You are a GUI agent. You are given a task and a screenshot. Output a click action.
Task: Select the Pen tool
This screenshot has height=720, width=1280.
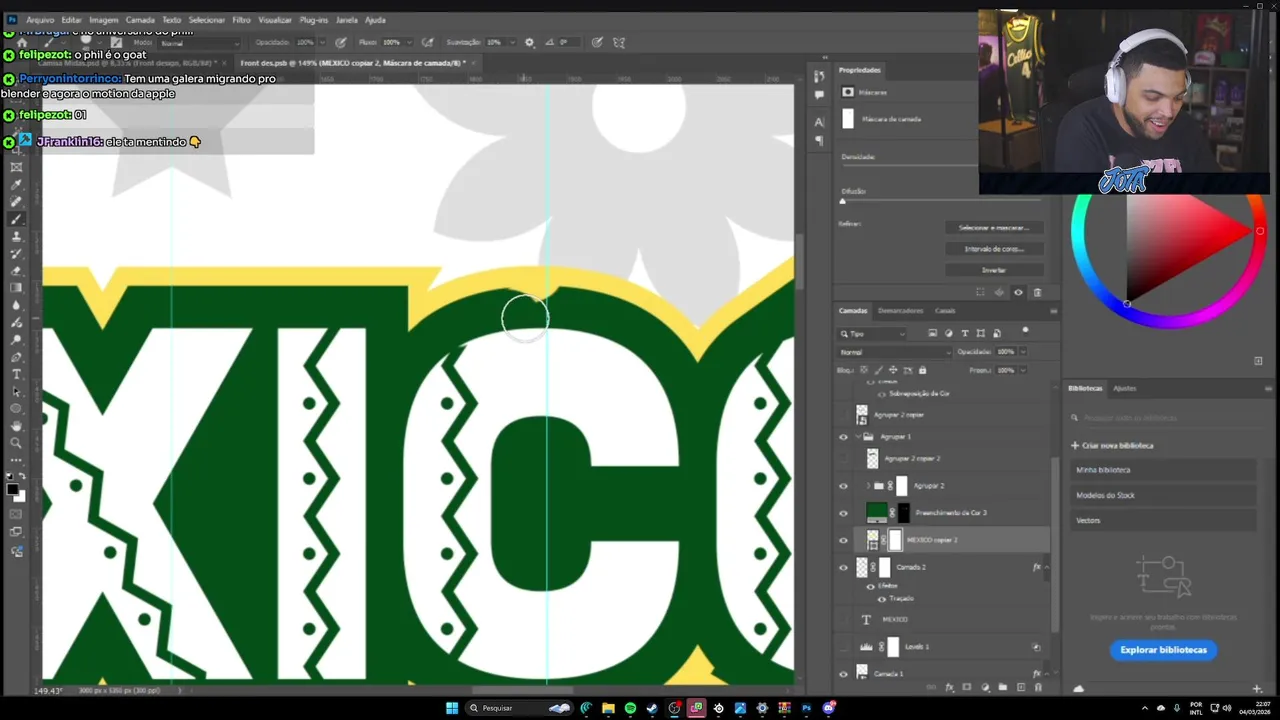coord(16,357)
